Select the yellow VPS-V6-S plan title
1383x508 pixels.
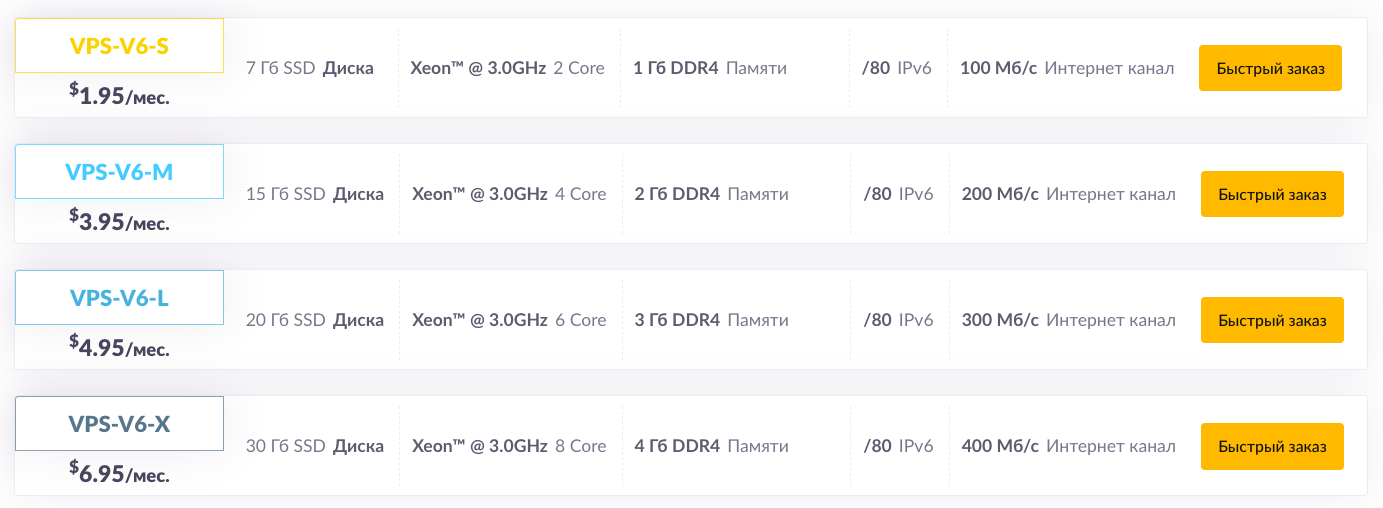point(119,45)
